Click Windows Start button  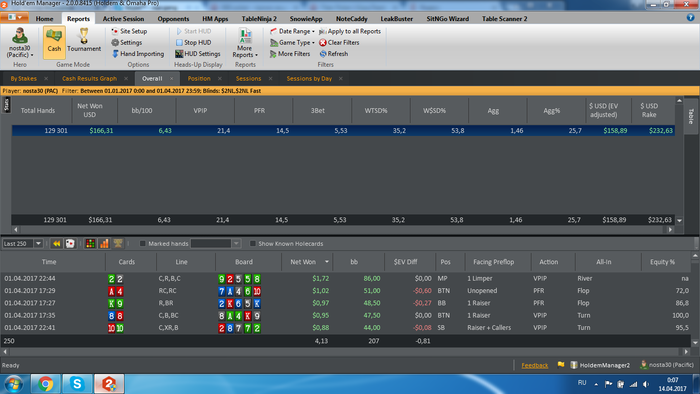click(14, 384)
